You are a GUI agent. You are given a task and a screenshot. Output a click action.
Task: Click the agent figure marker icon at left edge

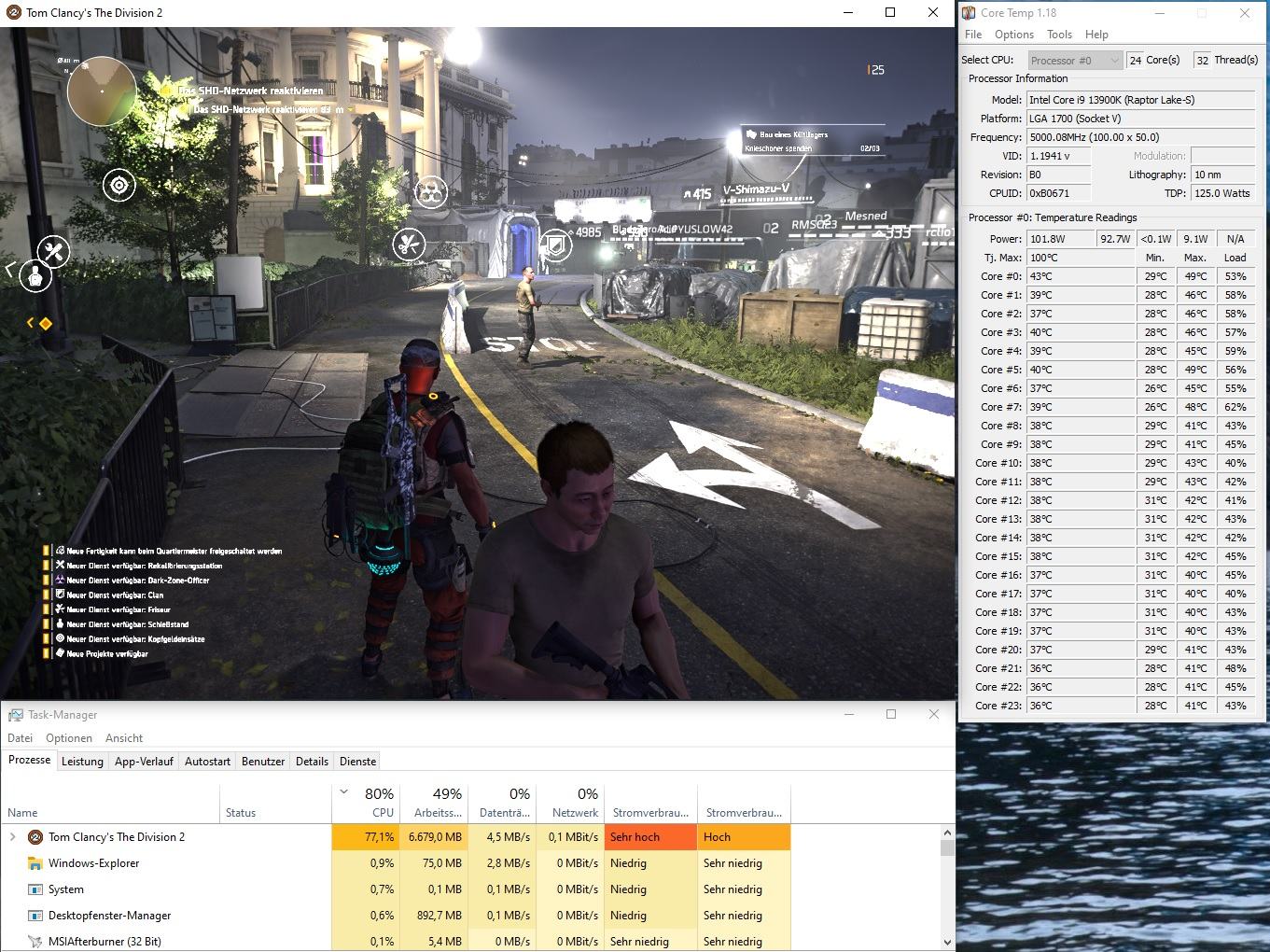[x=35, y=275]
